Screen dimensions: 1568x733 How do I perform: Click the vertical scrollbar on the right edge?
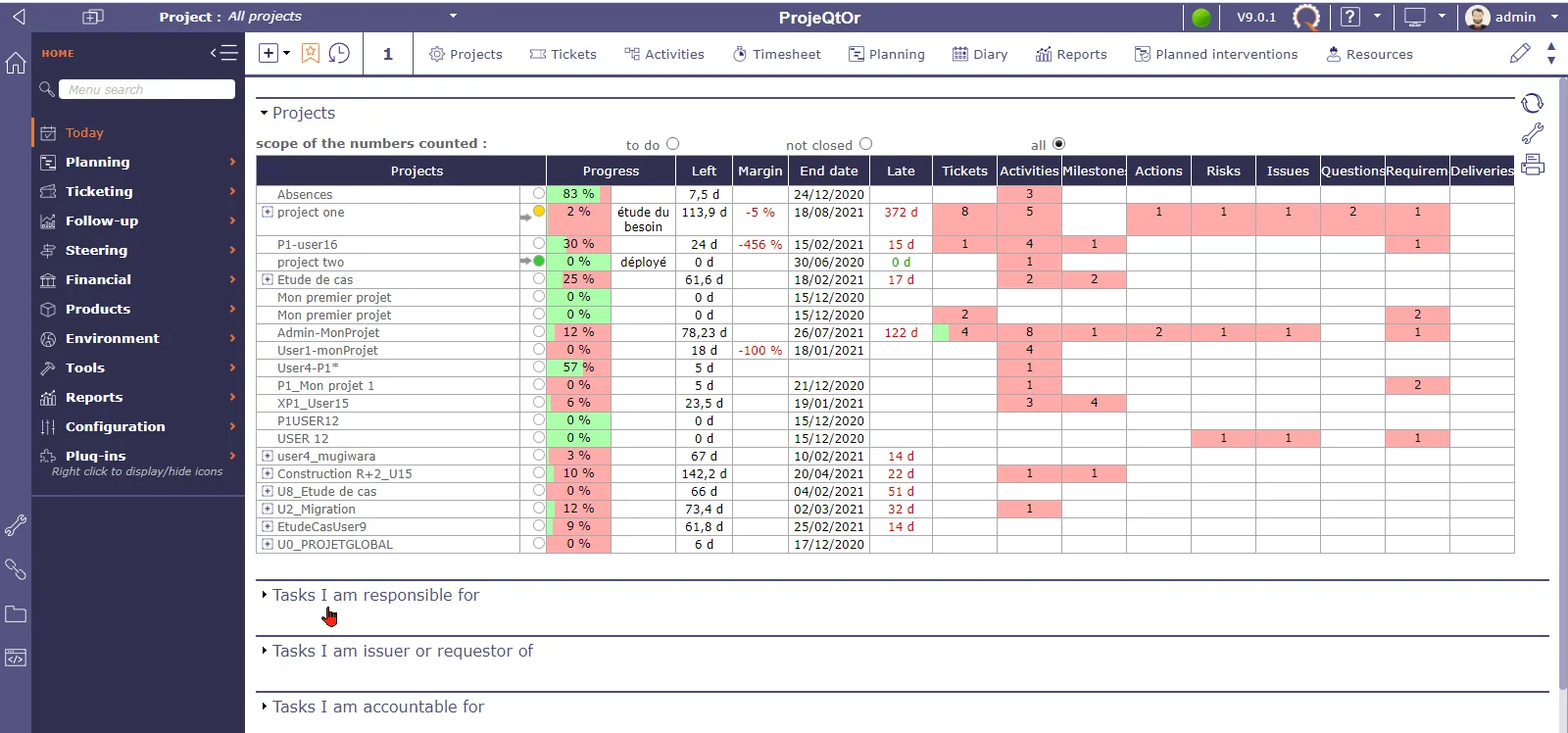[x=1562, y=382]
